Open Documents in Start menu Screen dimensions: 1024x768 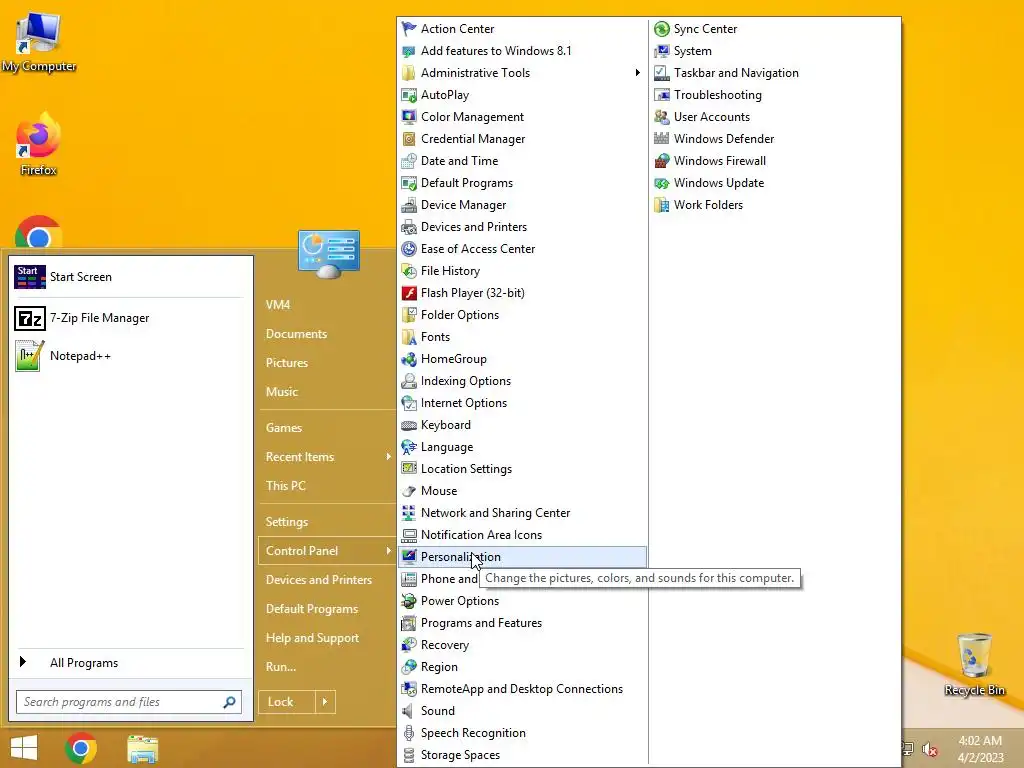(x=296, y=334)
